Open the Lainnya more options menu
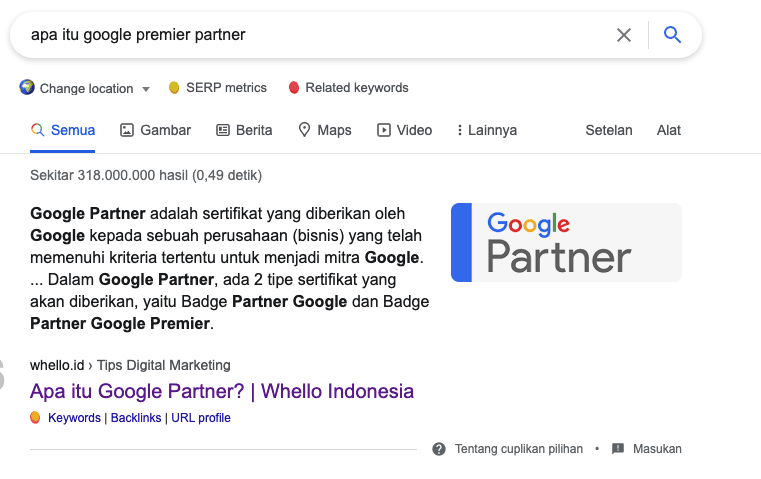The image size is (761, 479). pyautogui.click(x=487, y=130)
